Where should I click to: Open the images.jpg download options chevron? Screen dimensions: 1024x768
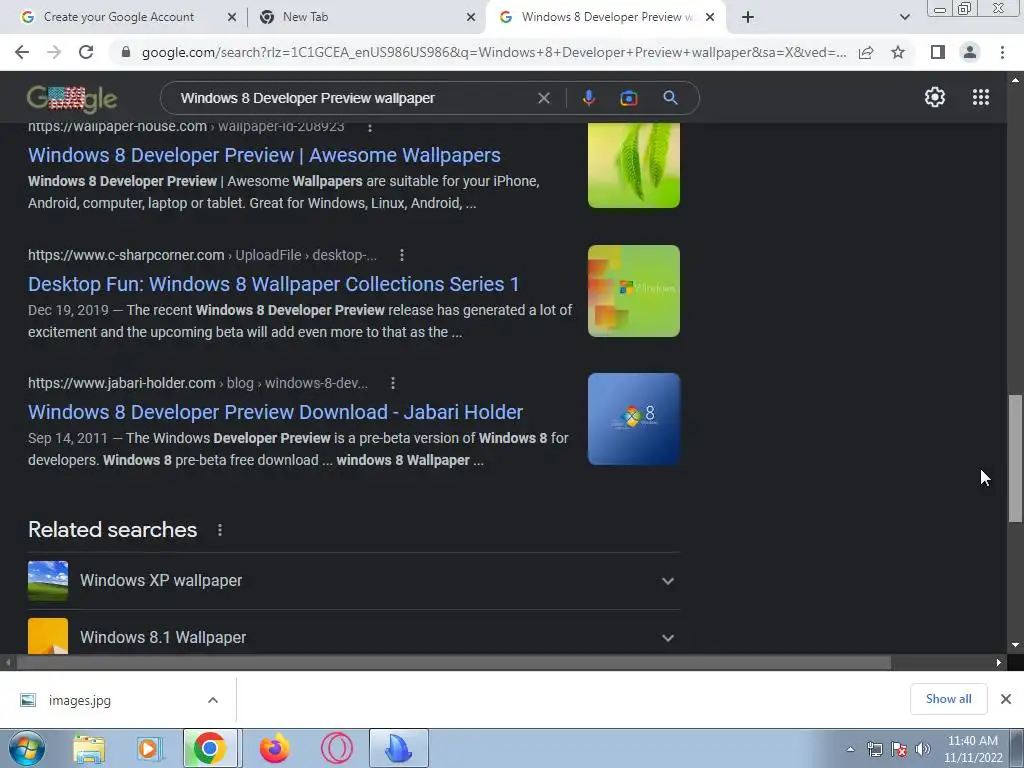coord(212,700)
